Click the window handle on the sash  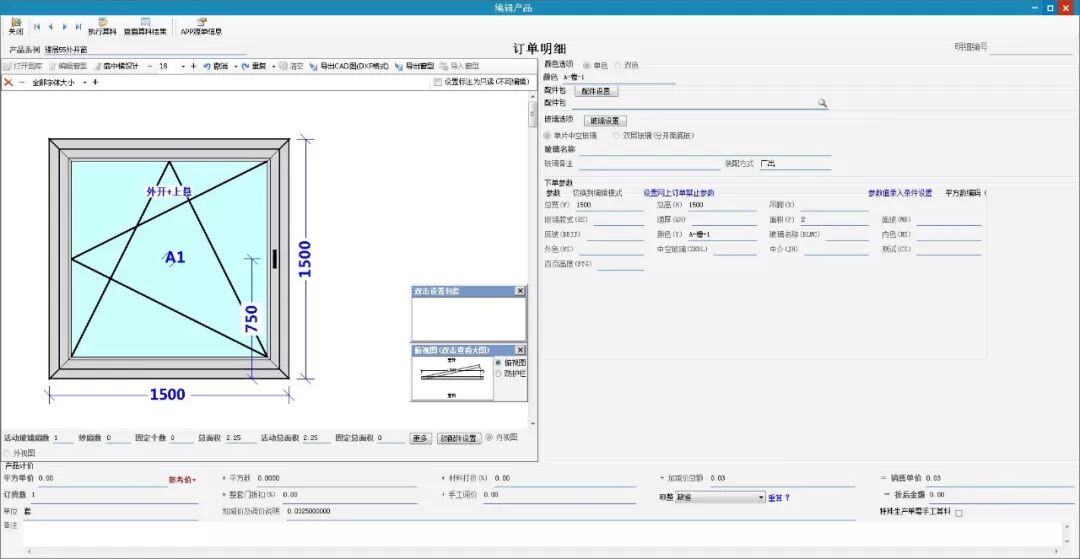[x=275, y=259]
